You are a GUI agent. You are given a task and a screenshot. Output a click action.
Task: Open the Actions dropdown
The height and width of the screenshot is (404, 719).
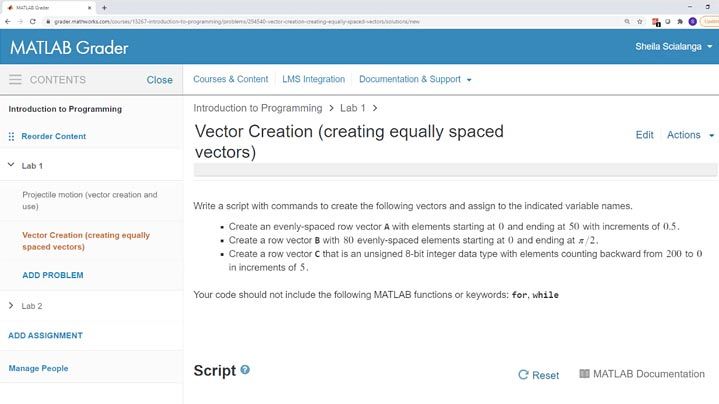(690, 135)
